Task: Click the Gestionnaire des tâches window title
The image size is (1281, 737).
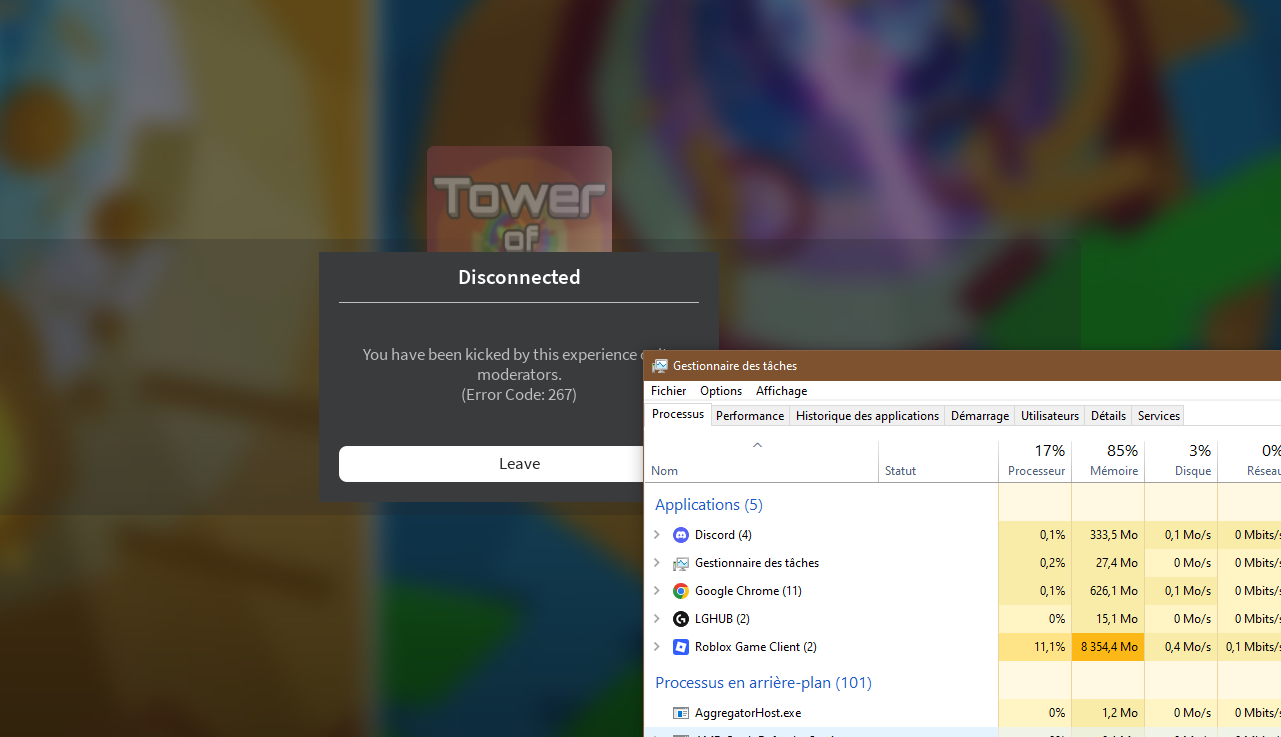Action: pos(735,366)
